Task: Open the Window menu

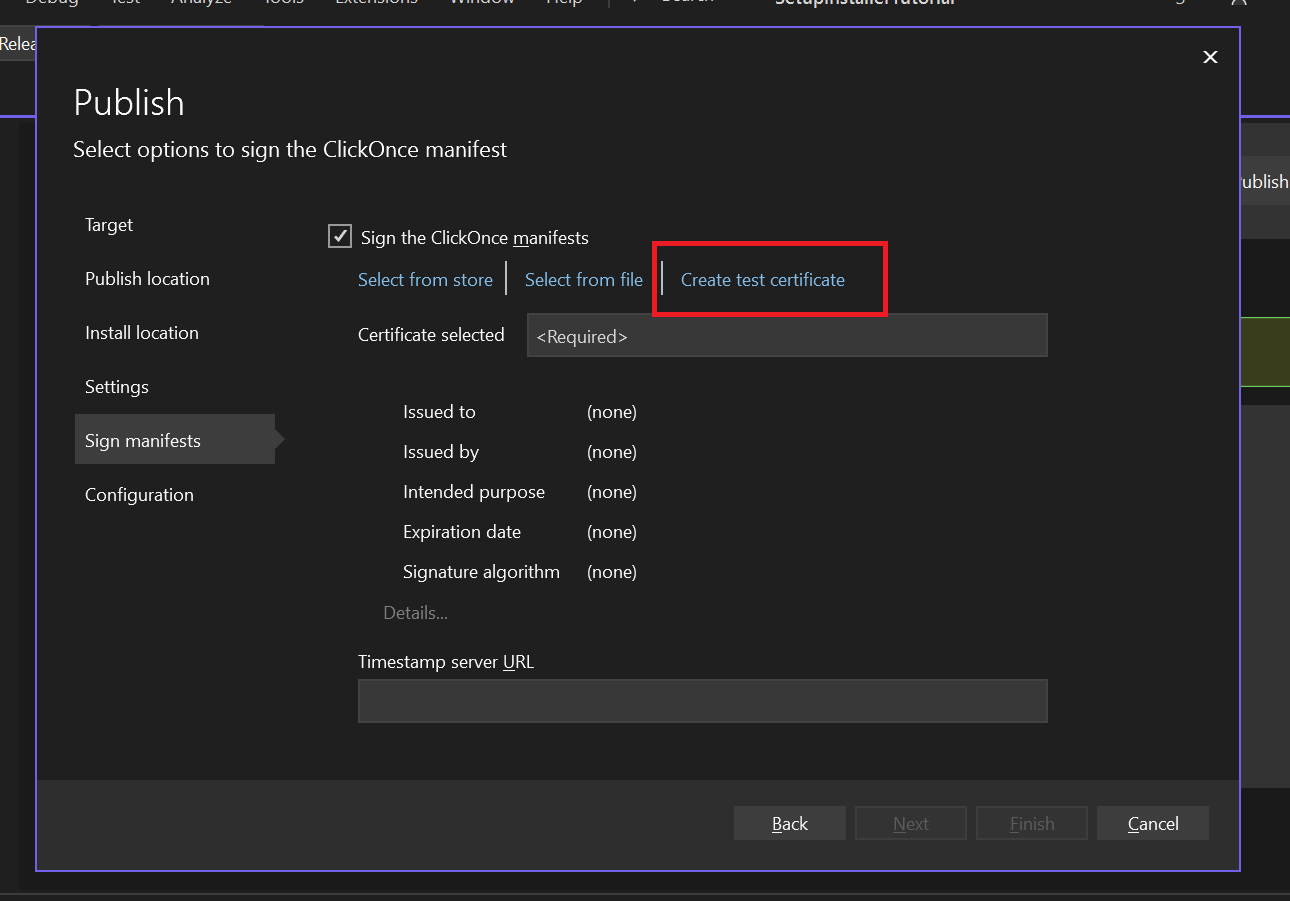Action: coord(481,3)
